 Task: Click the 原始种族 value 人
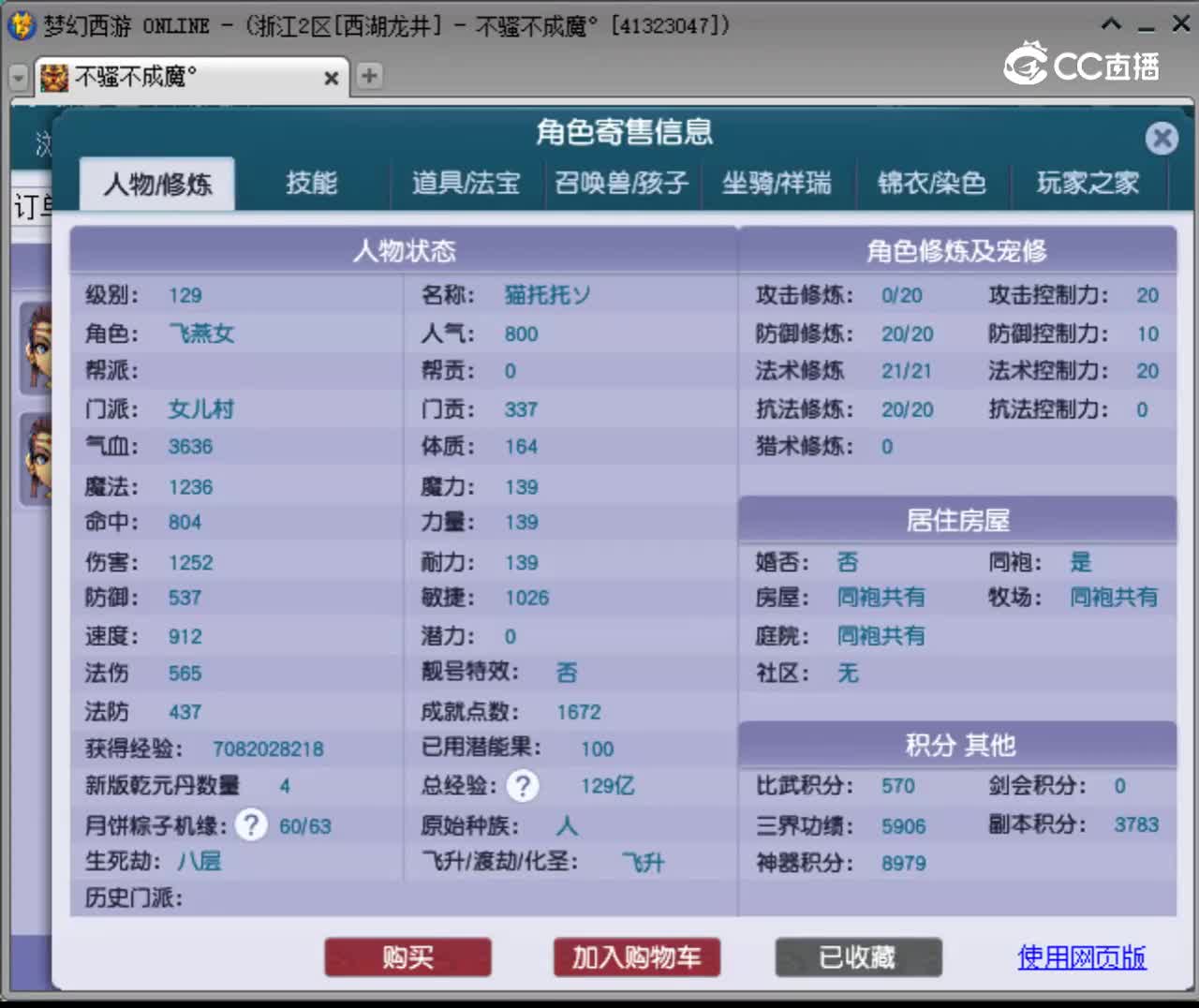click(x=568, y=825)
